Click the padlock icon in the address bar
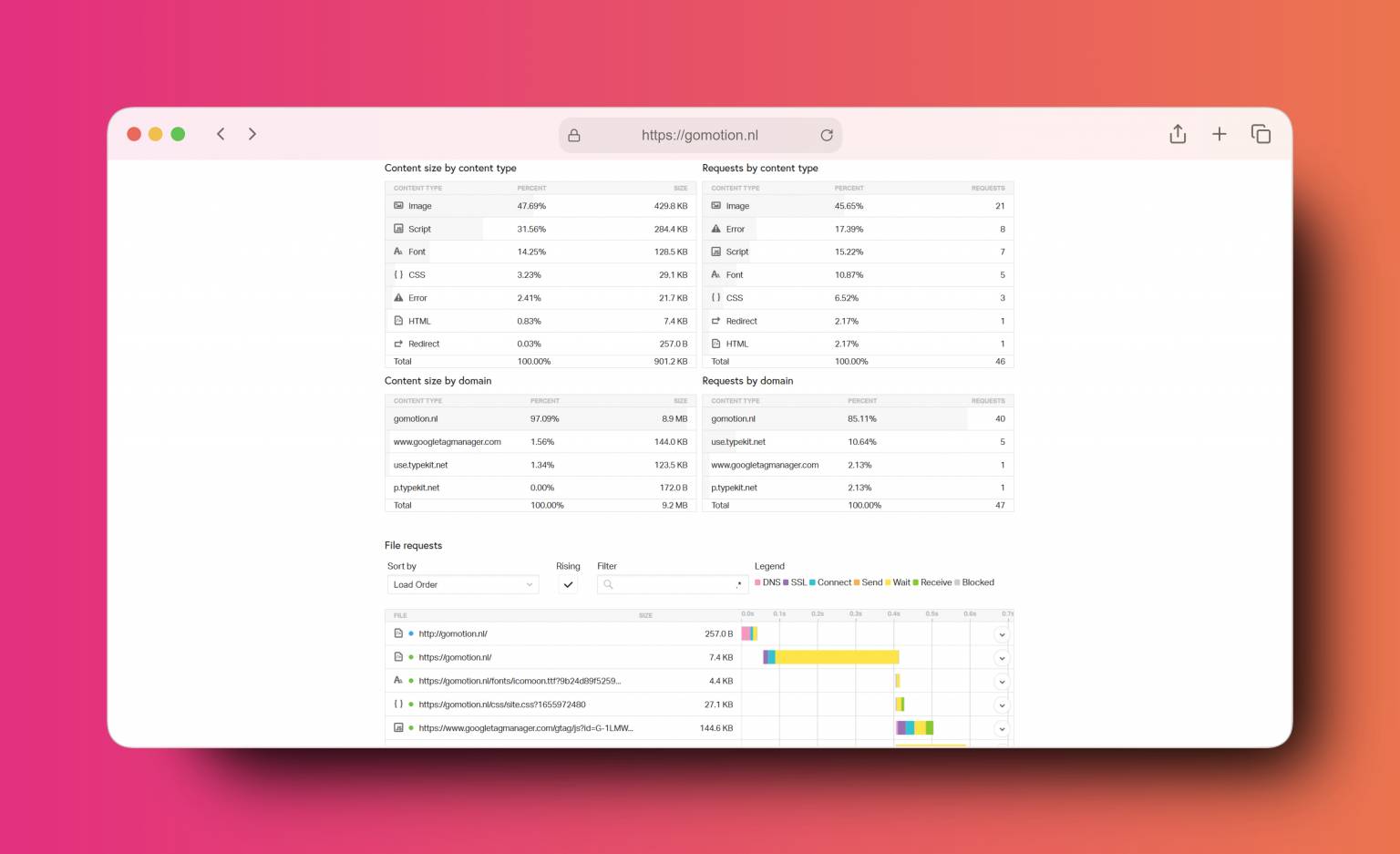Screen dimensions: 1400x854 [x=574, y=135]
